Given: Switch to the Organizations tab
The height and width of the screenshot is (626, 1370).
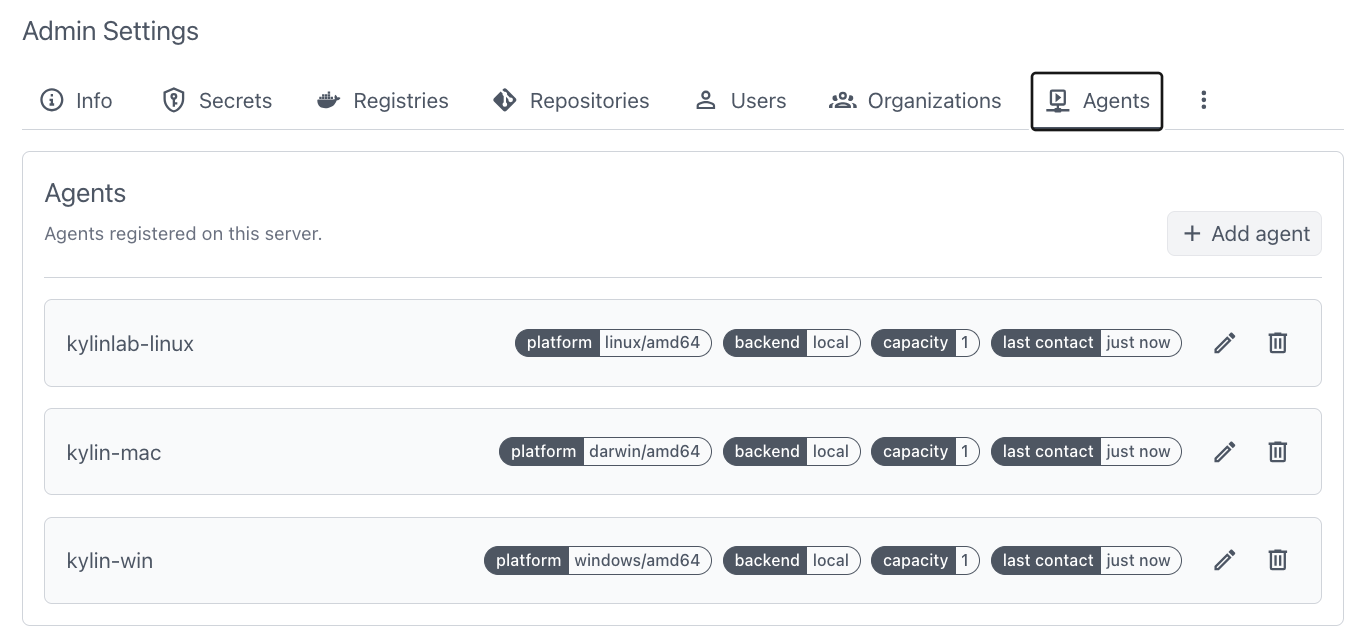Looking at the screenshot, I should (915, 101).
